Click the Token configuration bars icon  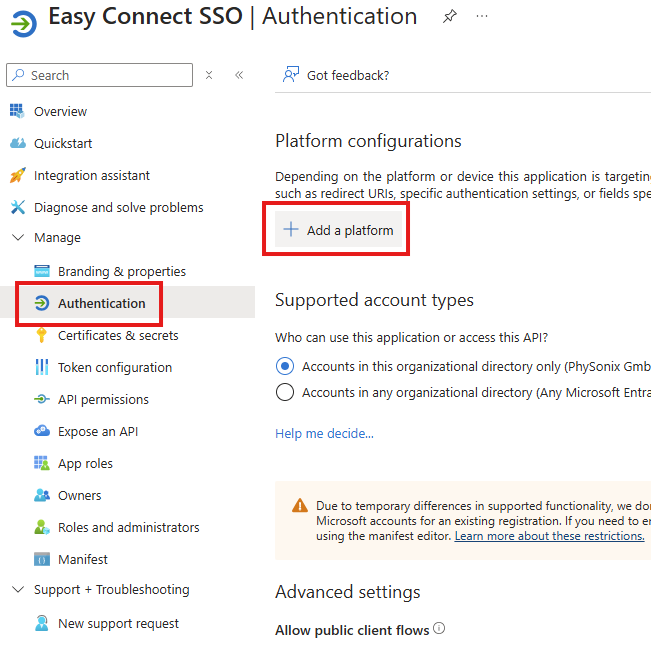tap(42, 367)
